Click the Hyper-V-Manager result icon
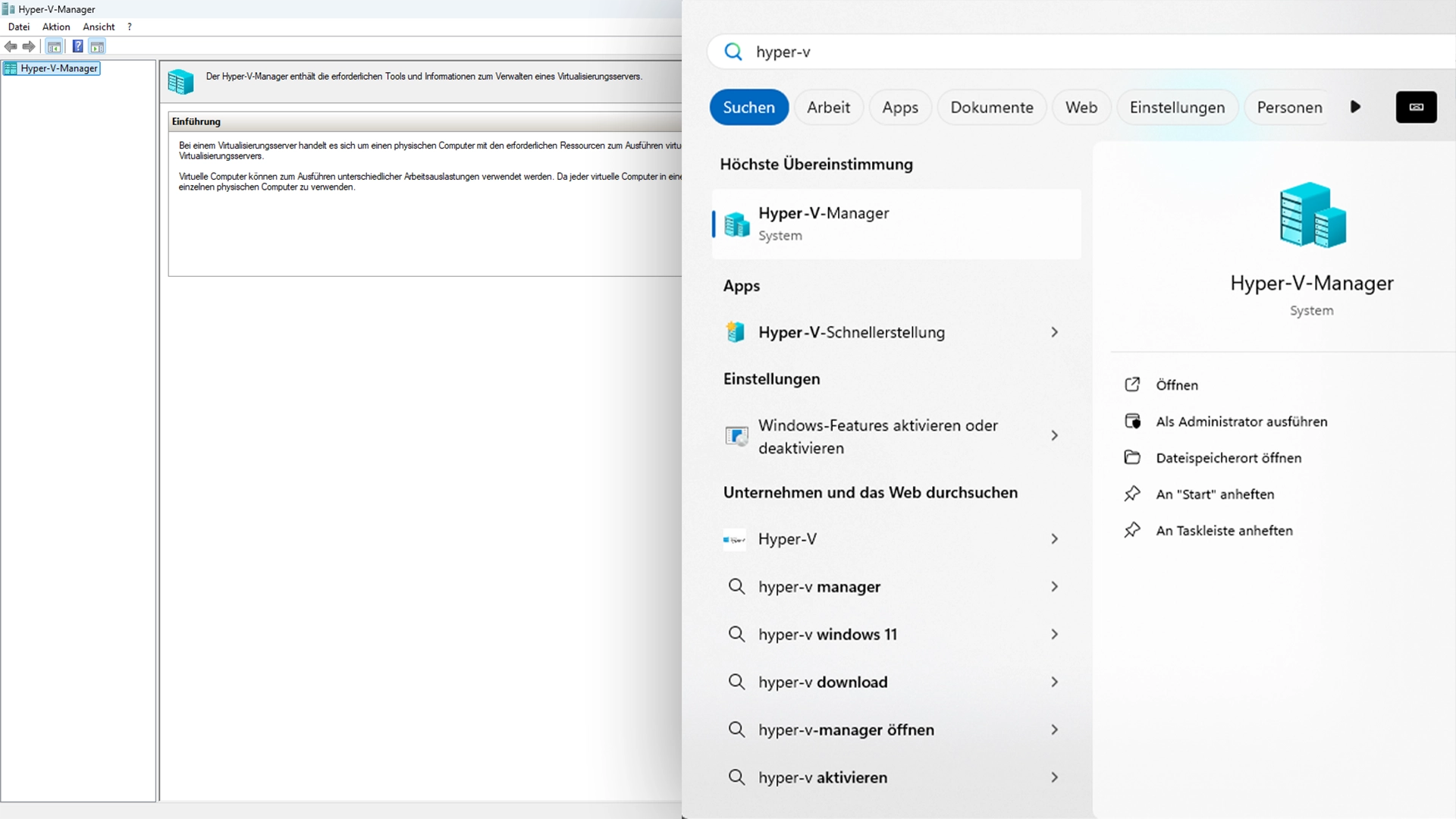1456x819 pixels. point(736,224)
